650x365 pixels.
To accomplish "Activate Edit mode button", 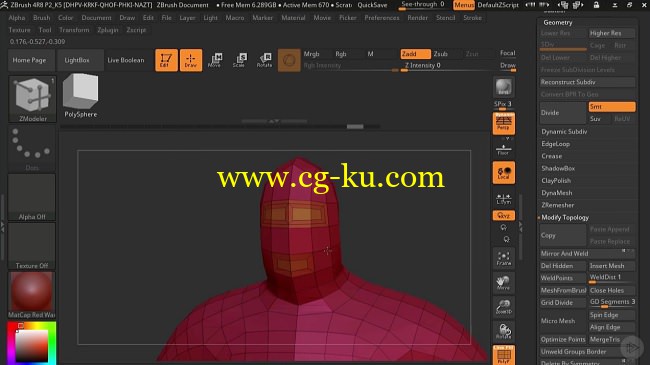I will pyautogui.click(x=166, y=60).
